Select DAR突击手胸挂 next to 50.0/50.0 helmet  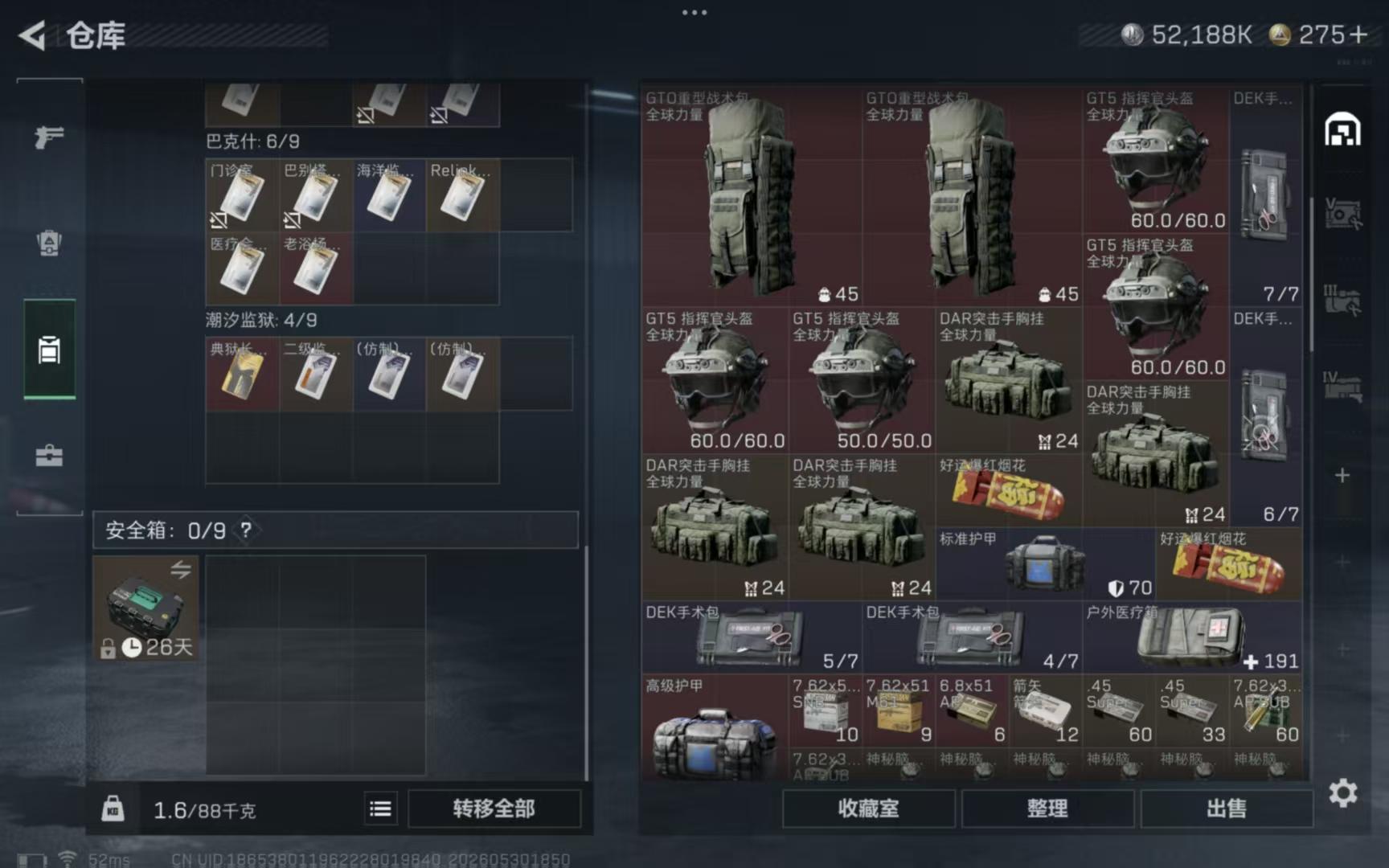tap(1009, 380)
